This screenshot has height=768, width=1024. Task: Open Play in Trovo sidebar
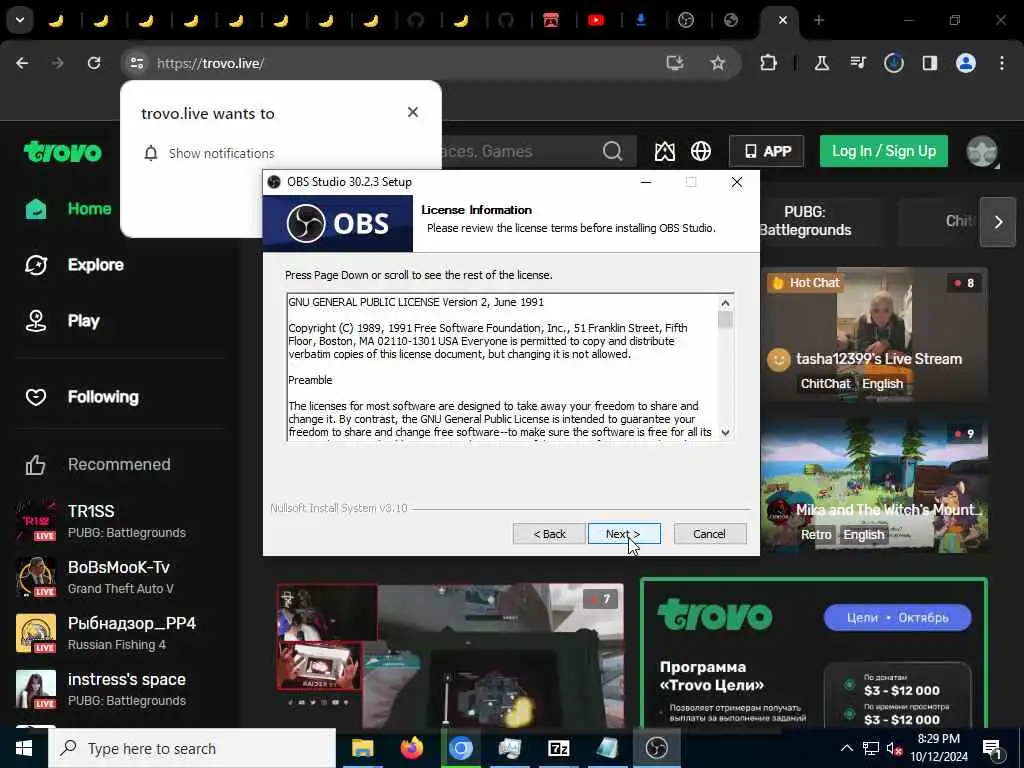coord(62,321)
